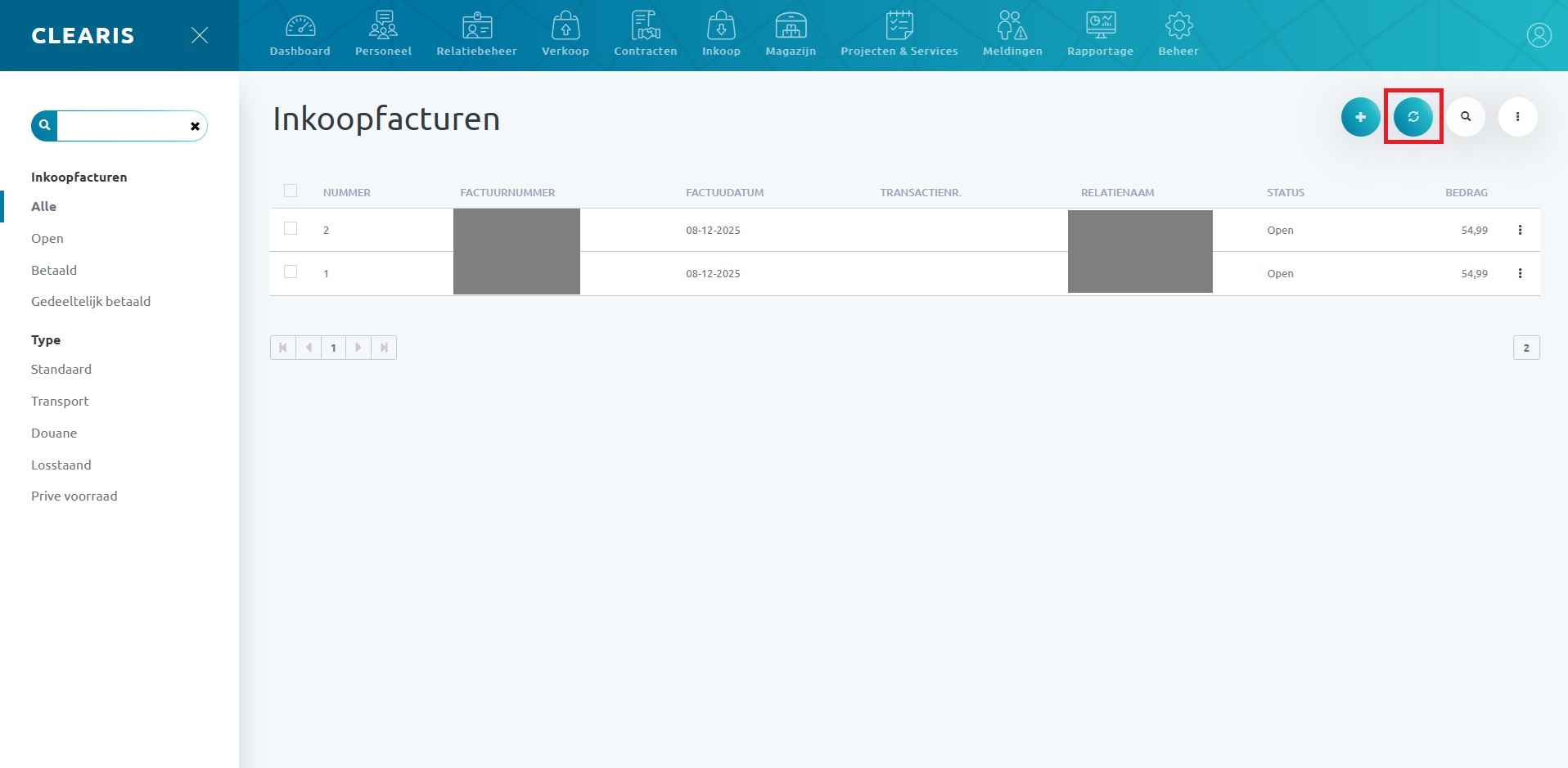Open the user profile icon
This screenshot has height=768, width=1568.
point(1539,35)
